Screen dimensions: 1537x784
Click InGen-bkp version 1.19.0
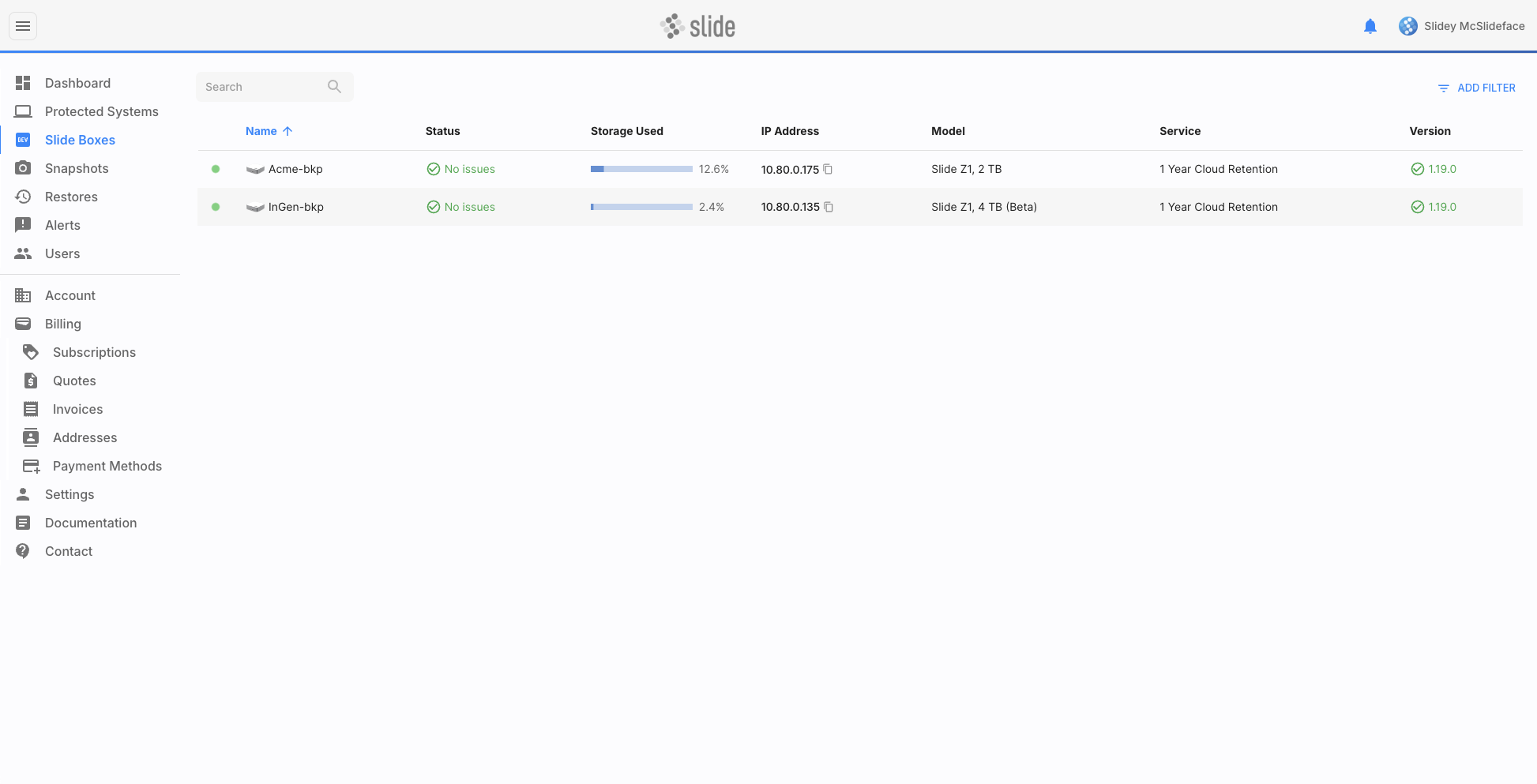click(1434, 207)
